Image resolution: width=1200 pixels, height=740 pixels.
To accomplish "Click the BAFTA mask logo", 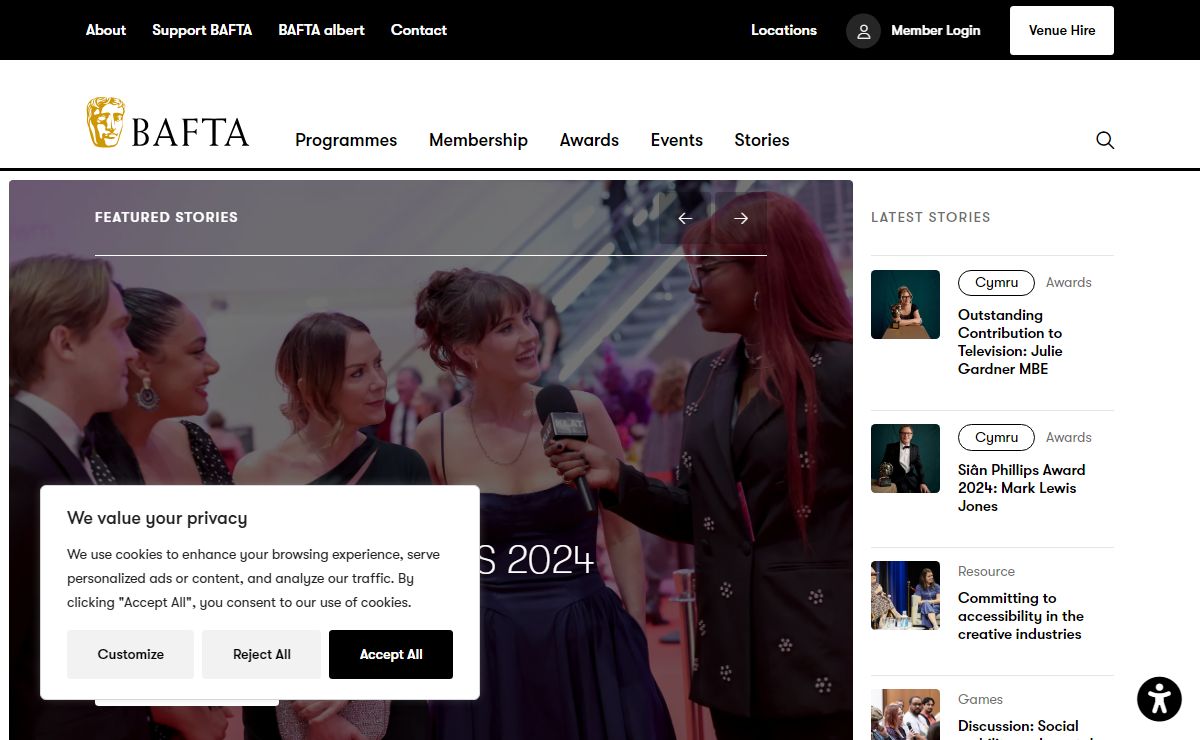I will [167, 123].
